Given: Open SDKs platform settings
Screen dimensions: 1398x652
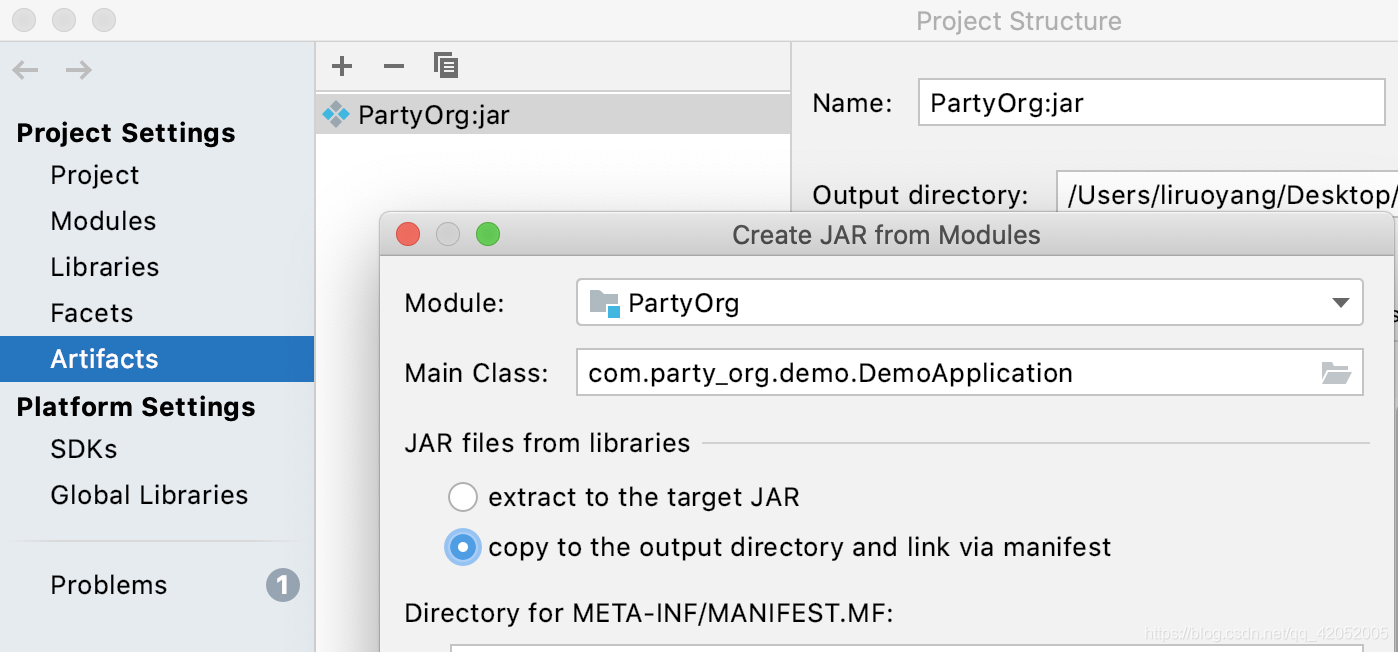Looking at the screenshot, I should 84,449.
